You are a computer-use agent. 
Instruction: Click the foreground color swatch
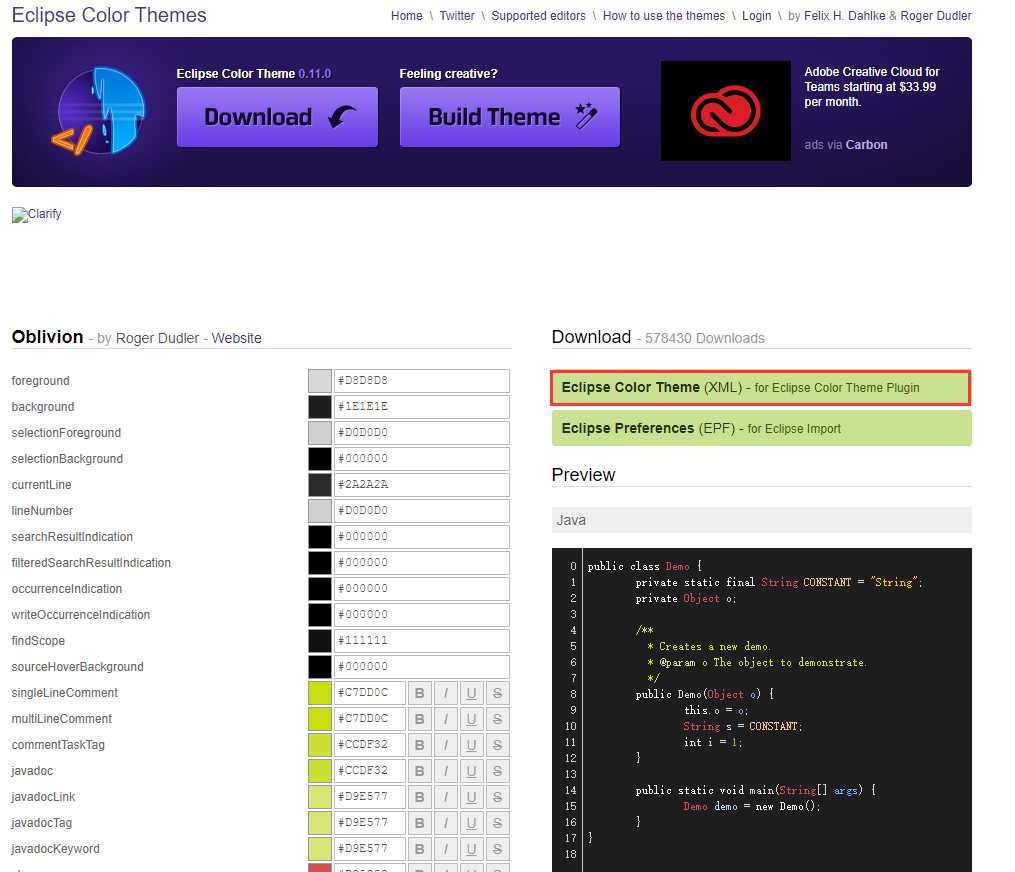click(320, 381)
